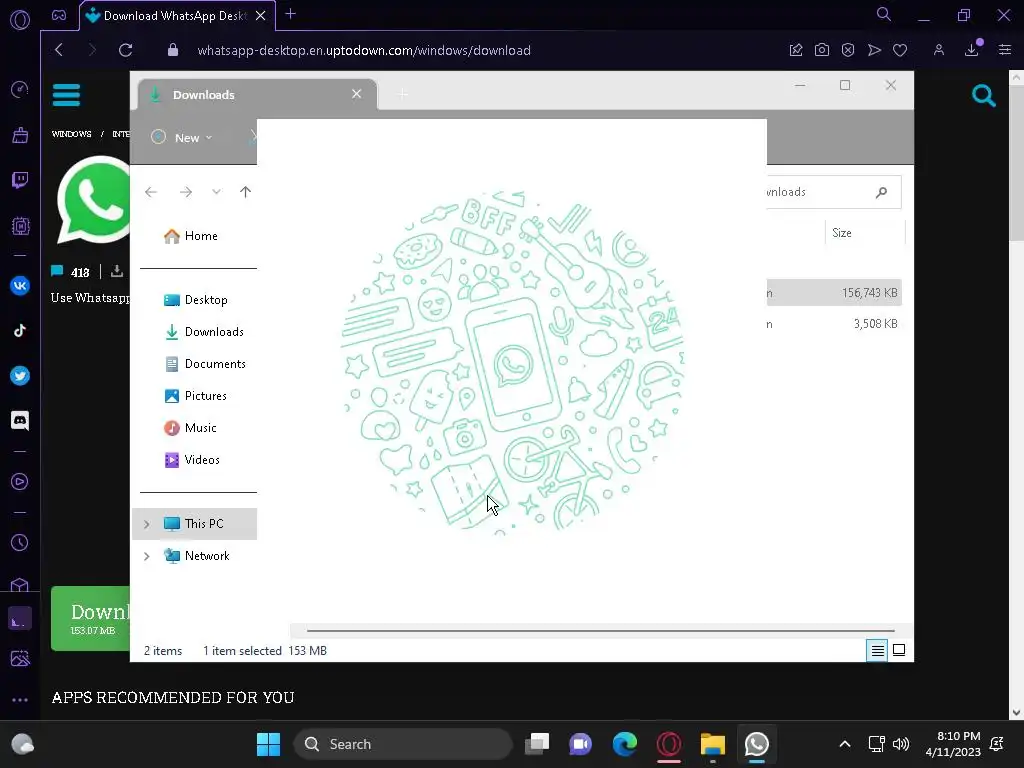
Task: Click green Download button on Uptodown
Action: click(x=91, y=618)
